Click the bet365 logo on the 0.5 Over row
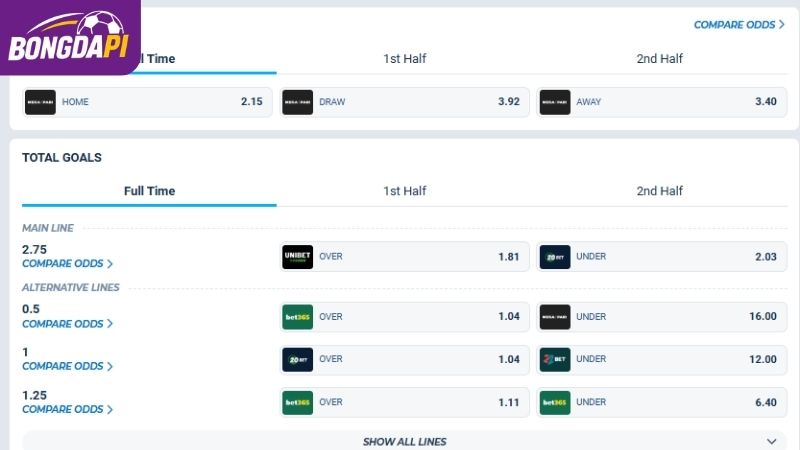The height and width of the screenshot is (450, 800). pos(297,317)
